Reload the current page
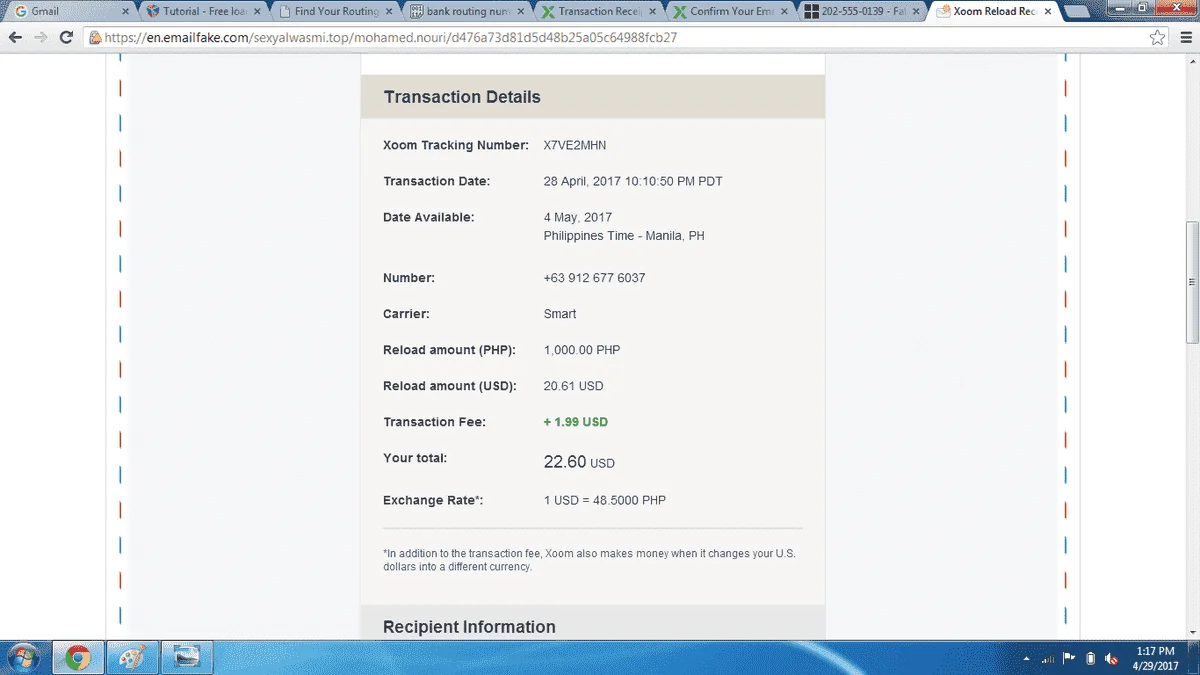The height and width of the screenshot is (675, 1200). 66,37
